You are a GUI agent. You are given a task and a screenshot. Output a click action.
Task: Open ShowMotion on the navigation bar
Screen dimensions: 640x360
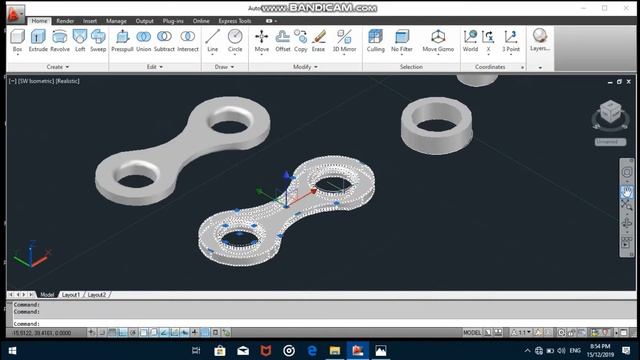coord(626,242)
